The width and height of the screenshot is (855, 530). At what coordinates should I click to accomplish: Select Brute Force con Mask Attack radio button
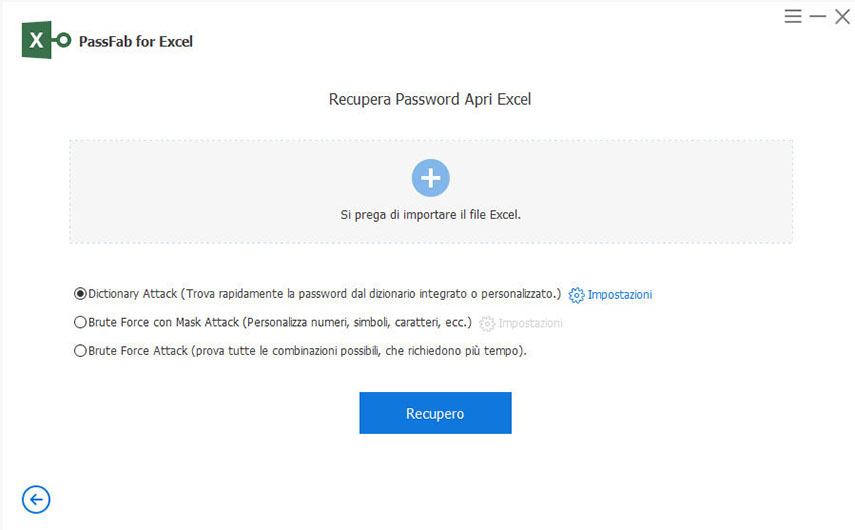(80, 322)
